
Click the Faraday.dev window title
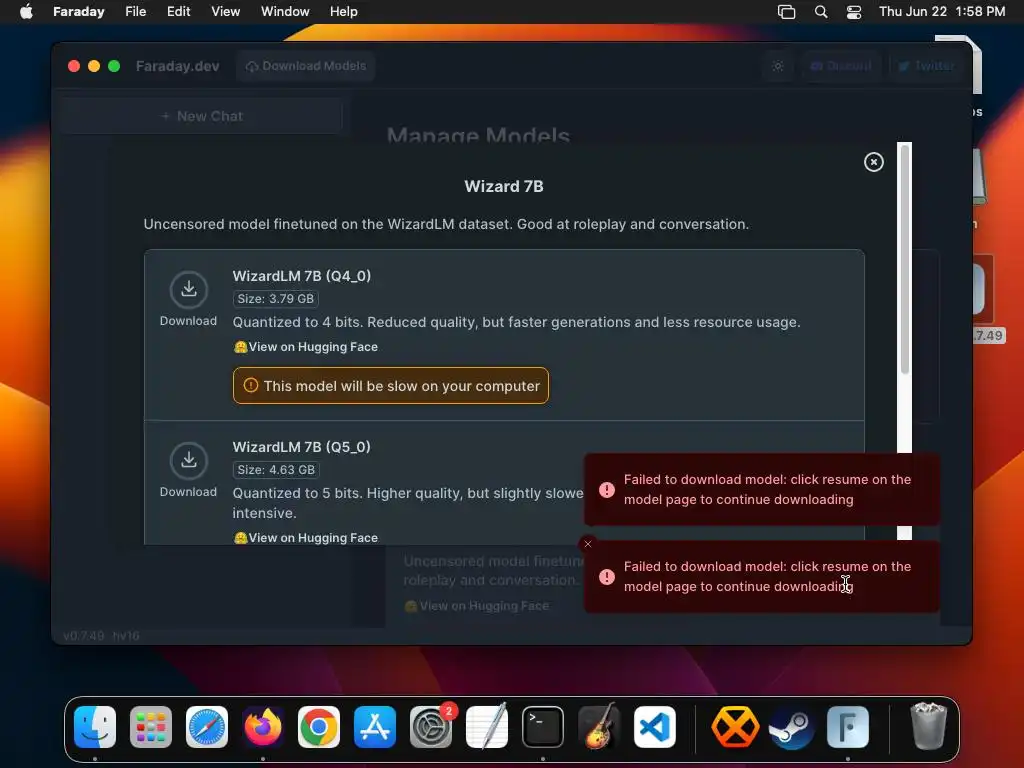(178, 66)
